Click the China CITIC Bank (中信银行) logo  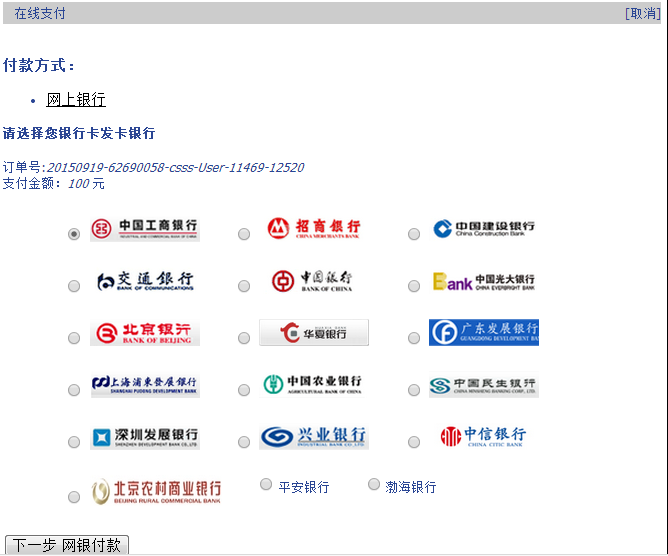pyautogui.click(x=484, y=437)
